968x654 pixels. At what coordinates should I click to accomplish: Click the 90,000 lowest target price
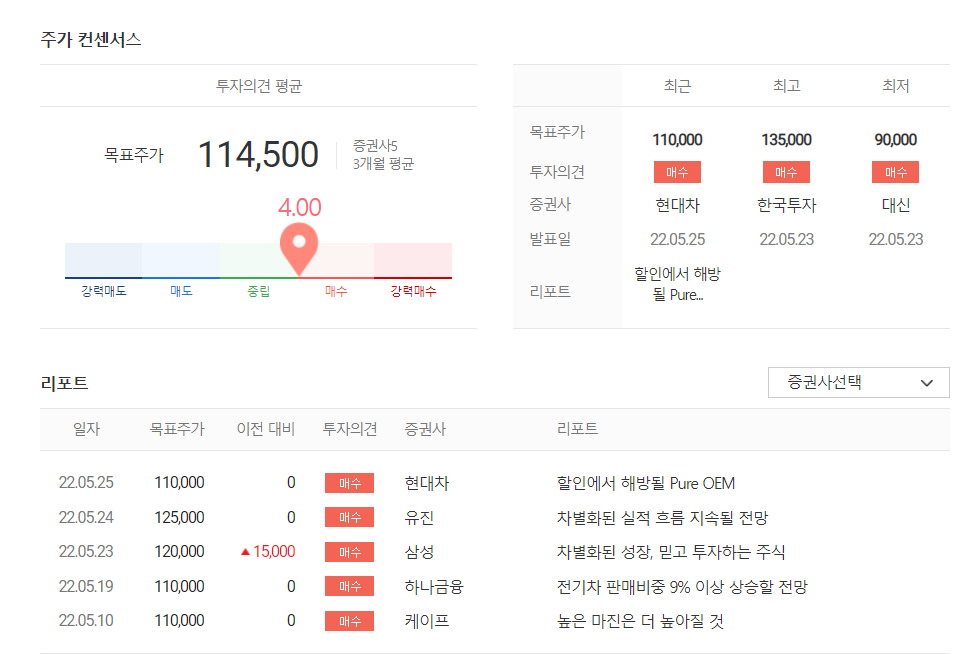click(896, 140)
